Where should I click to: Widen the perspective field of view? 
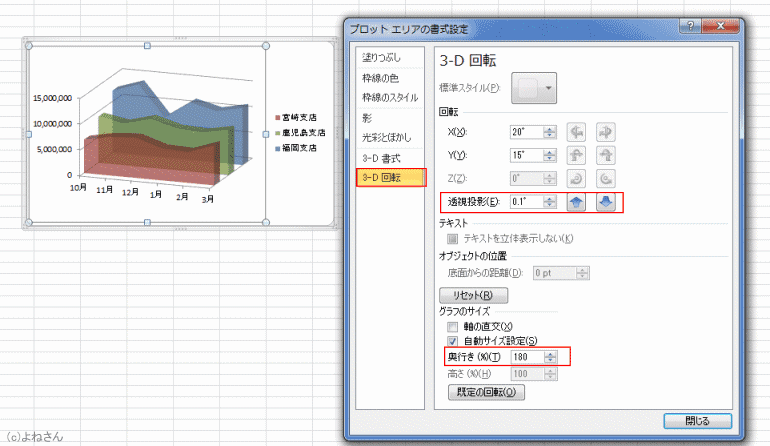(x=605, y=202)
